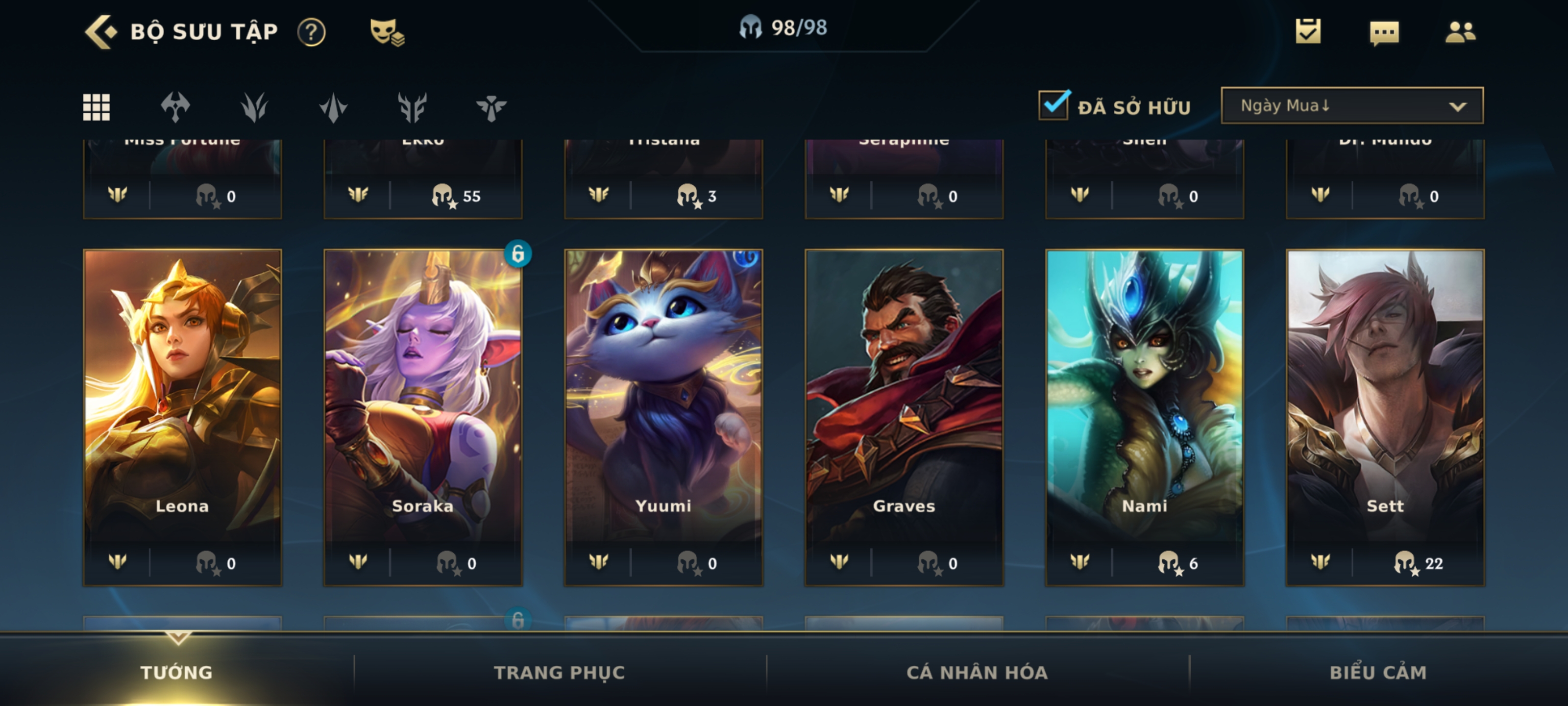
Task: Open the Biểu Cảm tab
Action: (x=1378, y=673)
